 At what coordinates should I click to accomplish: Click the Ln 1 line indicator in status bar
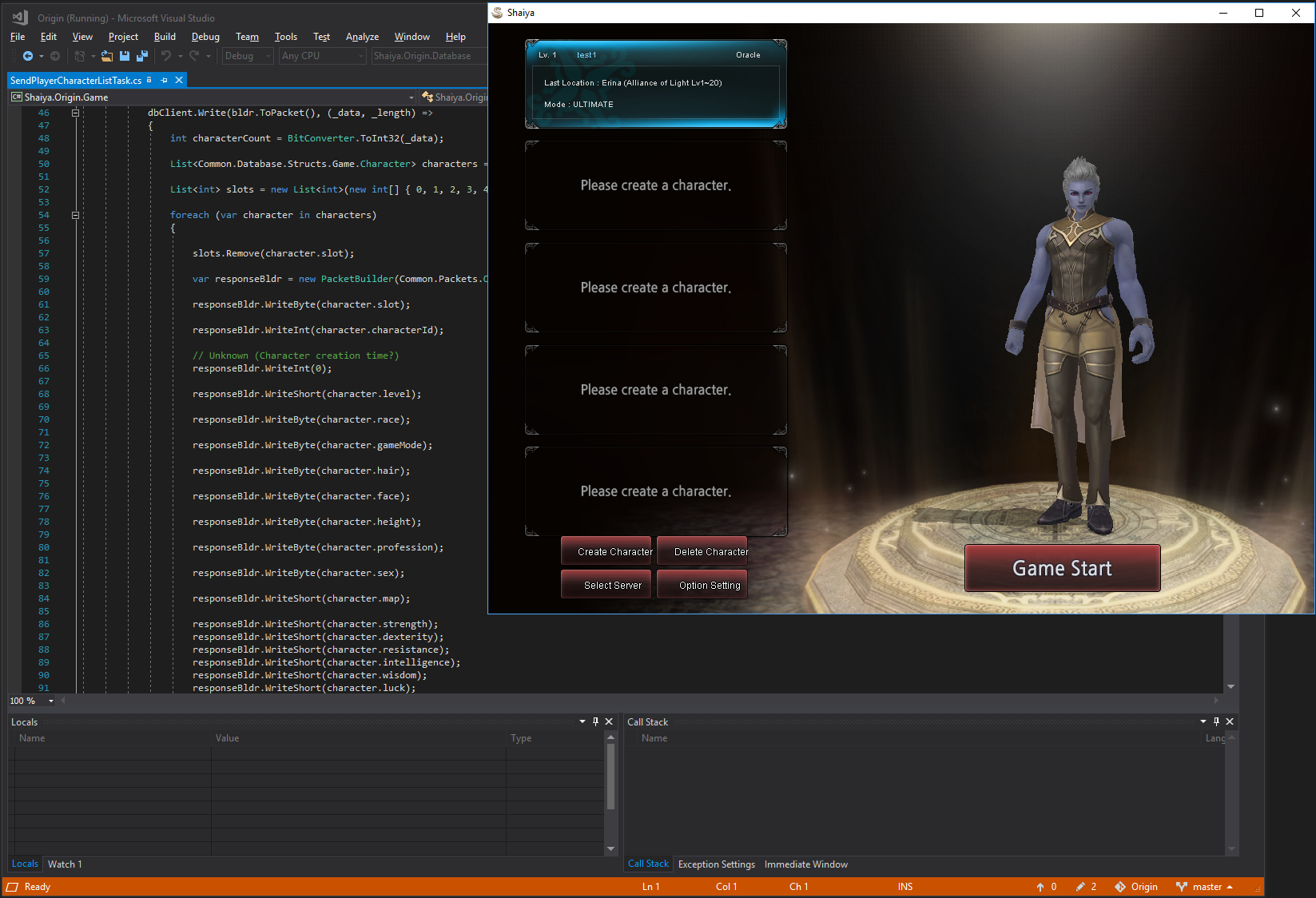(x=651, y=887)
